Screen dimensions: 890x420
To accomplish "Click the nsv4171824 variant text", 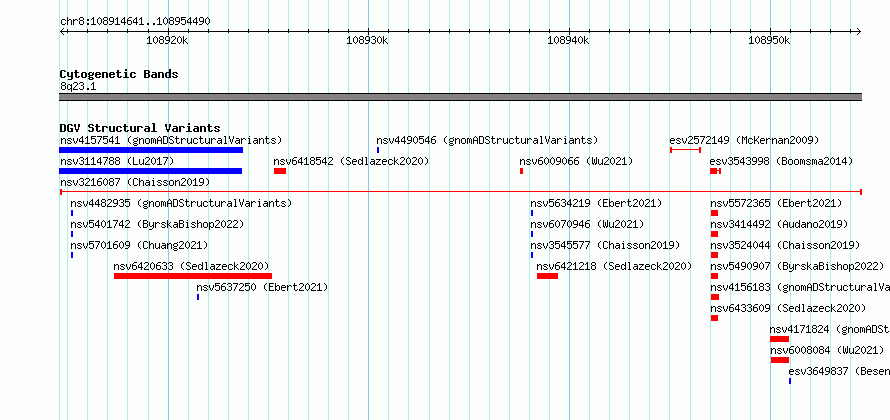I will (x=829, y=329).
